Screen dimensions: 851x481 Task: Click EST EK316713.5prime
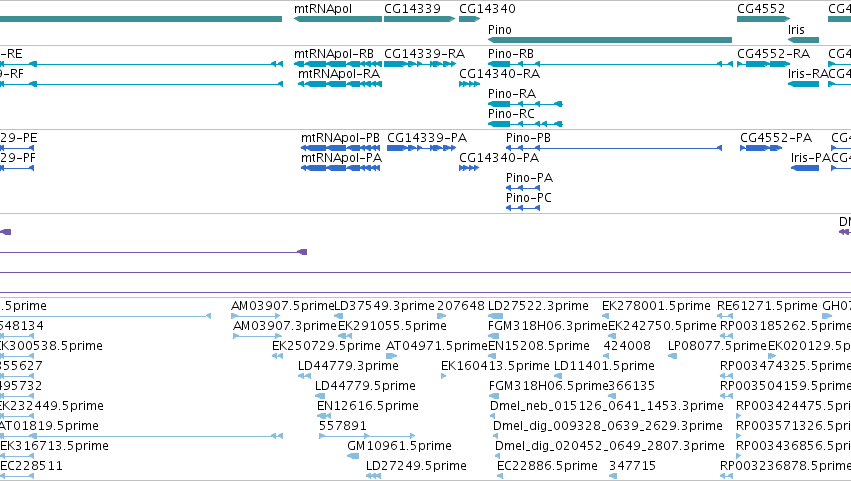coord(54,447)
